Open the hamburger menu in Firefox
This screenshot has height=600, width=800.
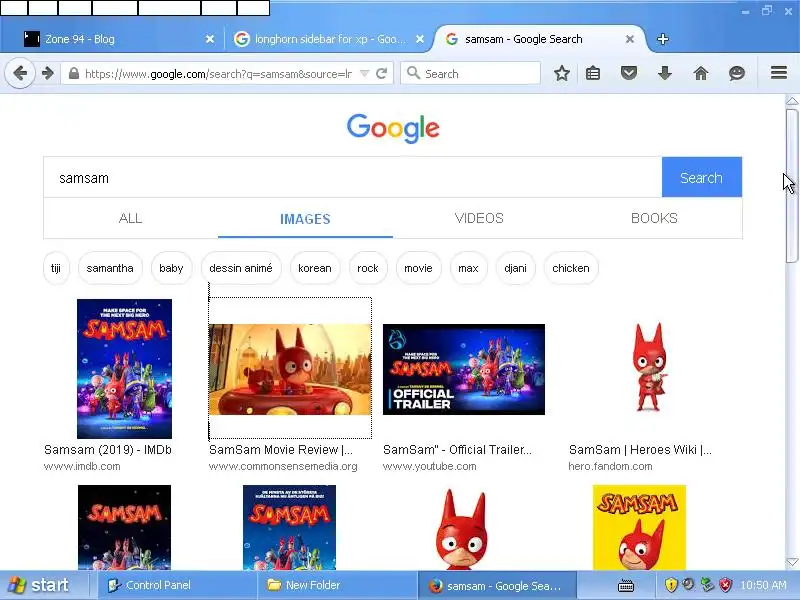779,73
